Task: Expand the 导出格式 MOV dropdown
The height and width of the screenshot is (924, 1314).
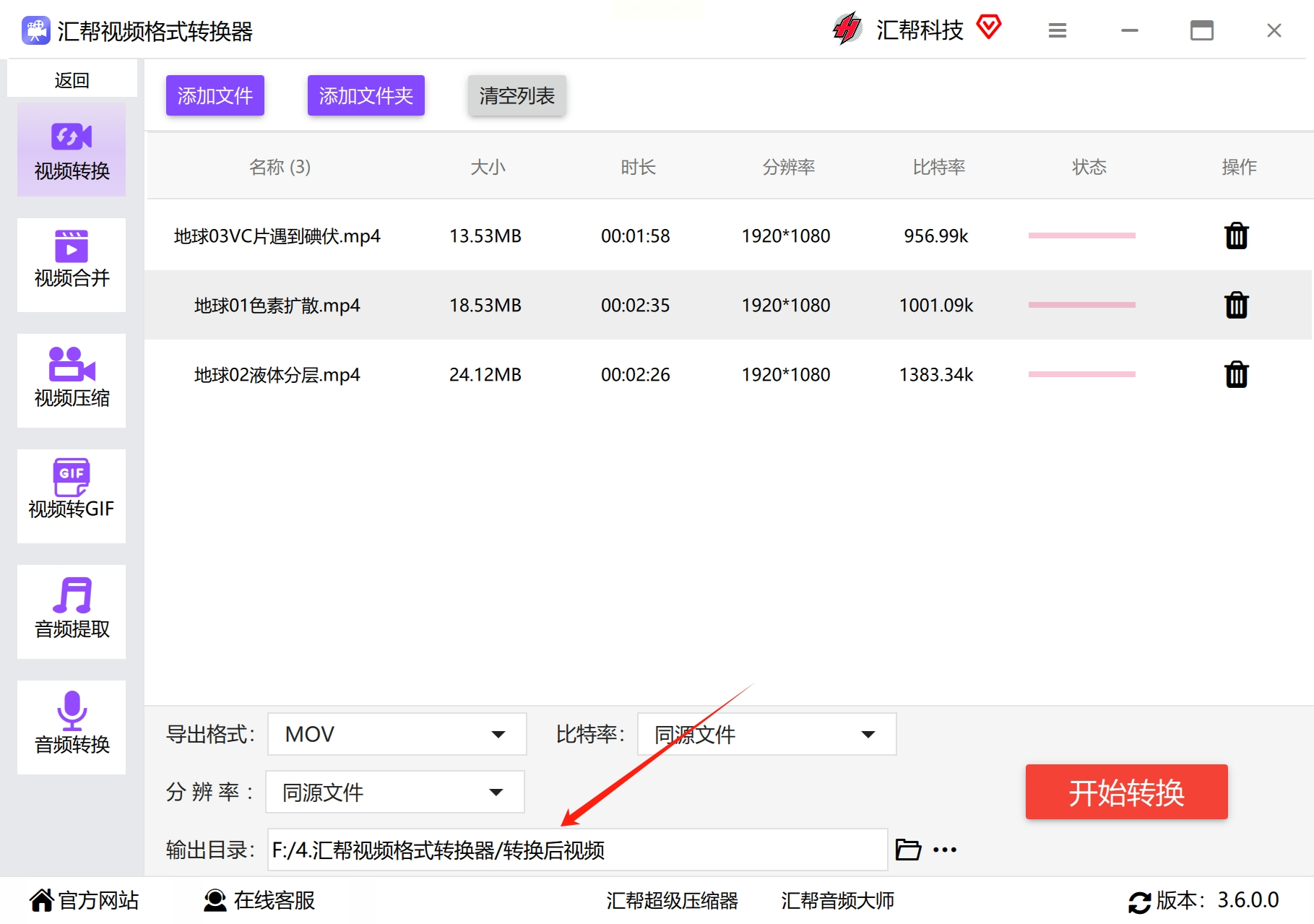Action: click(x=397, y=734)
